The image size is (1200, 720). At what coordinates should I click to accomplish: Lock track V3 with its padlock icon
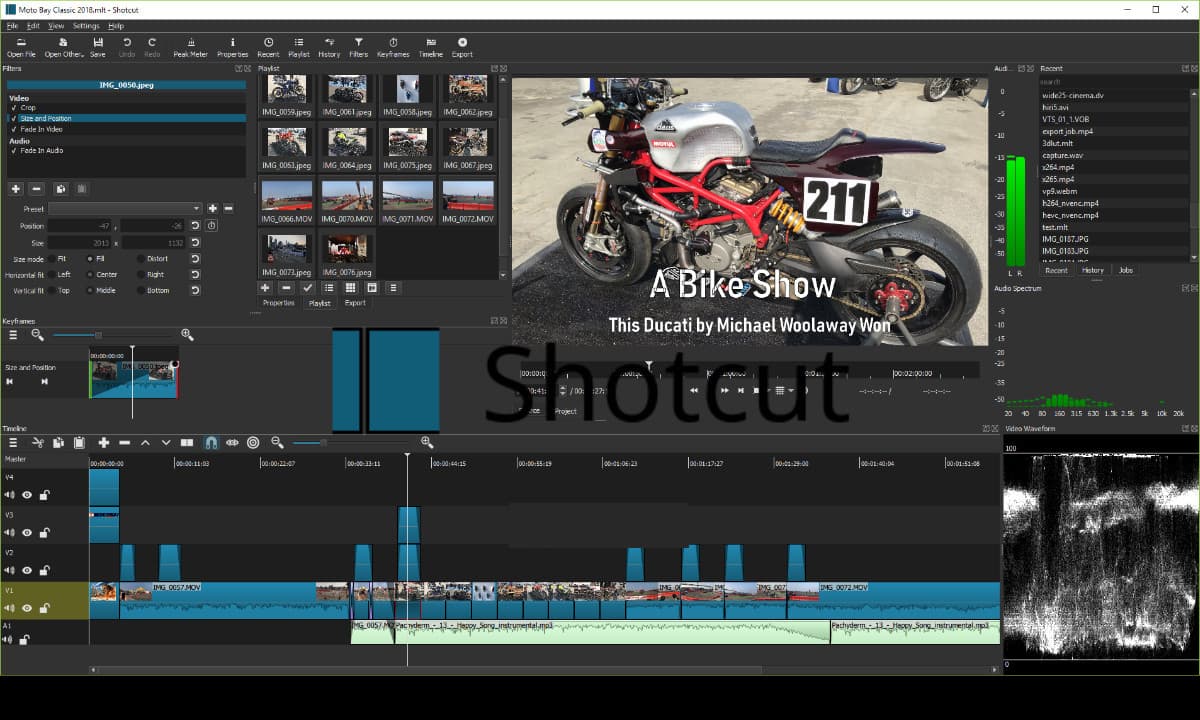(45, 532)
